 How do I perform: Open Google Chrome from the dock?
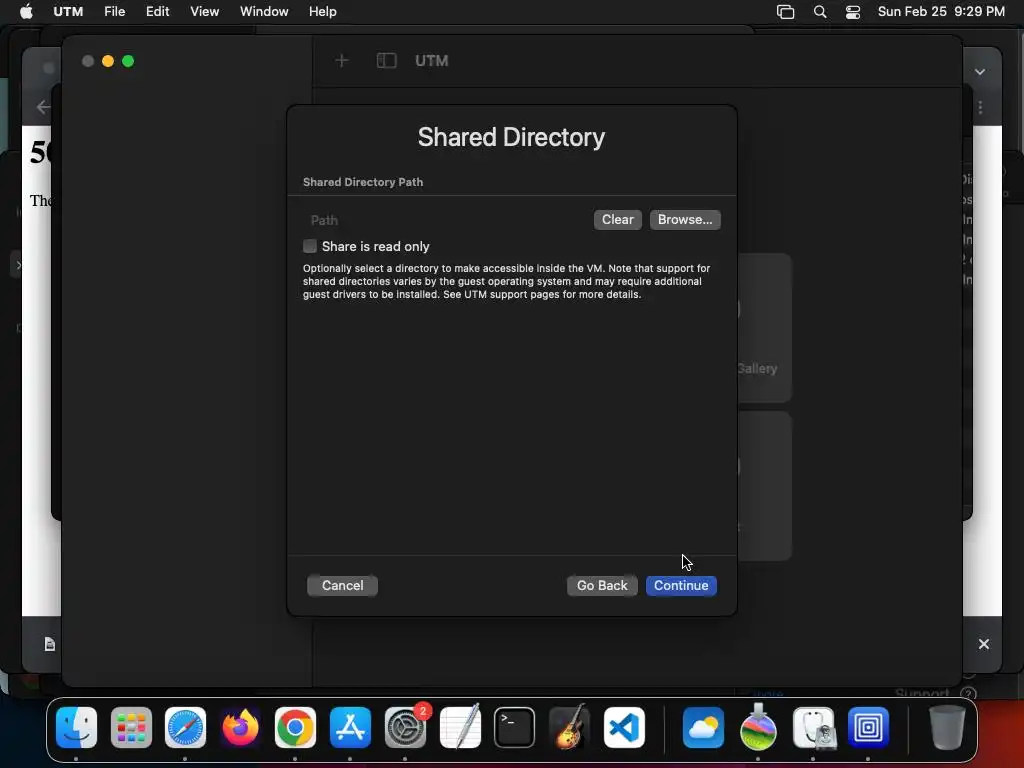[x=295, y=727]
